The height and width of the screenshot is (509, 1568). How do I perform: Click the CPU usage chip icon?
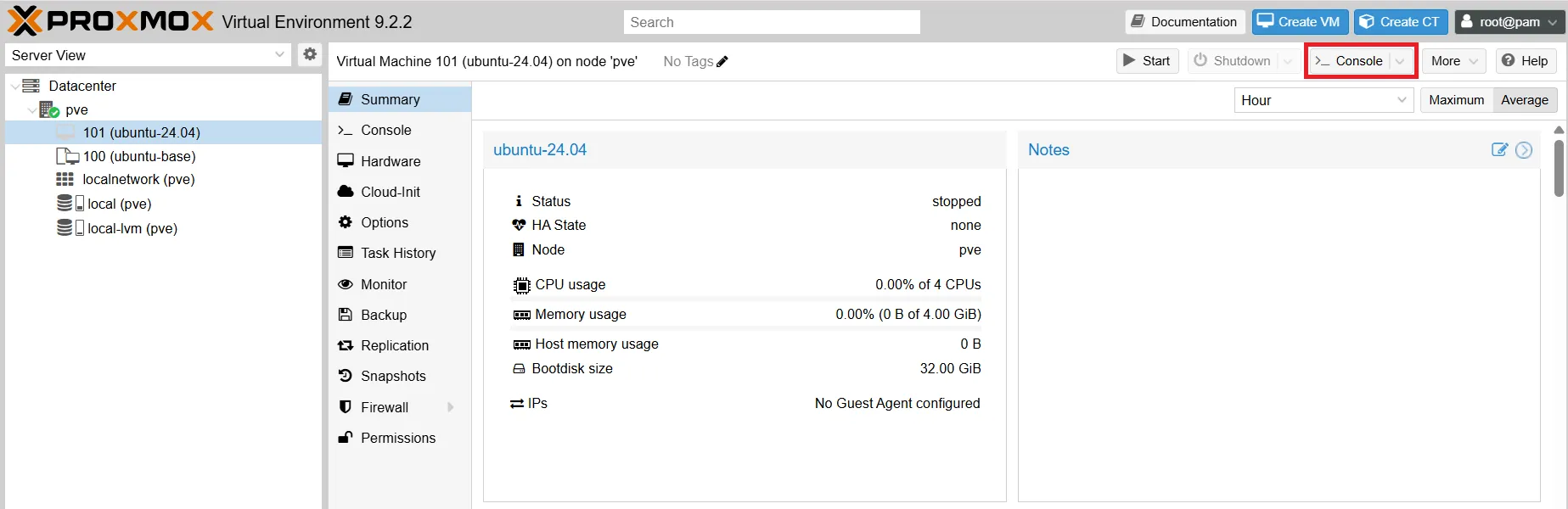point(521,285)
